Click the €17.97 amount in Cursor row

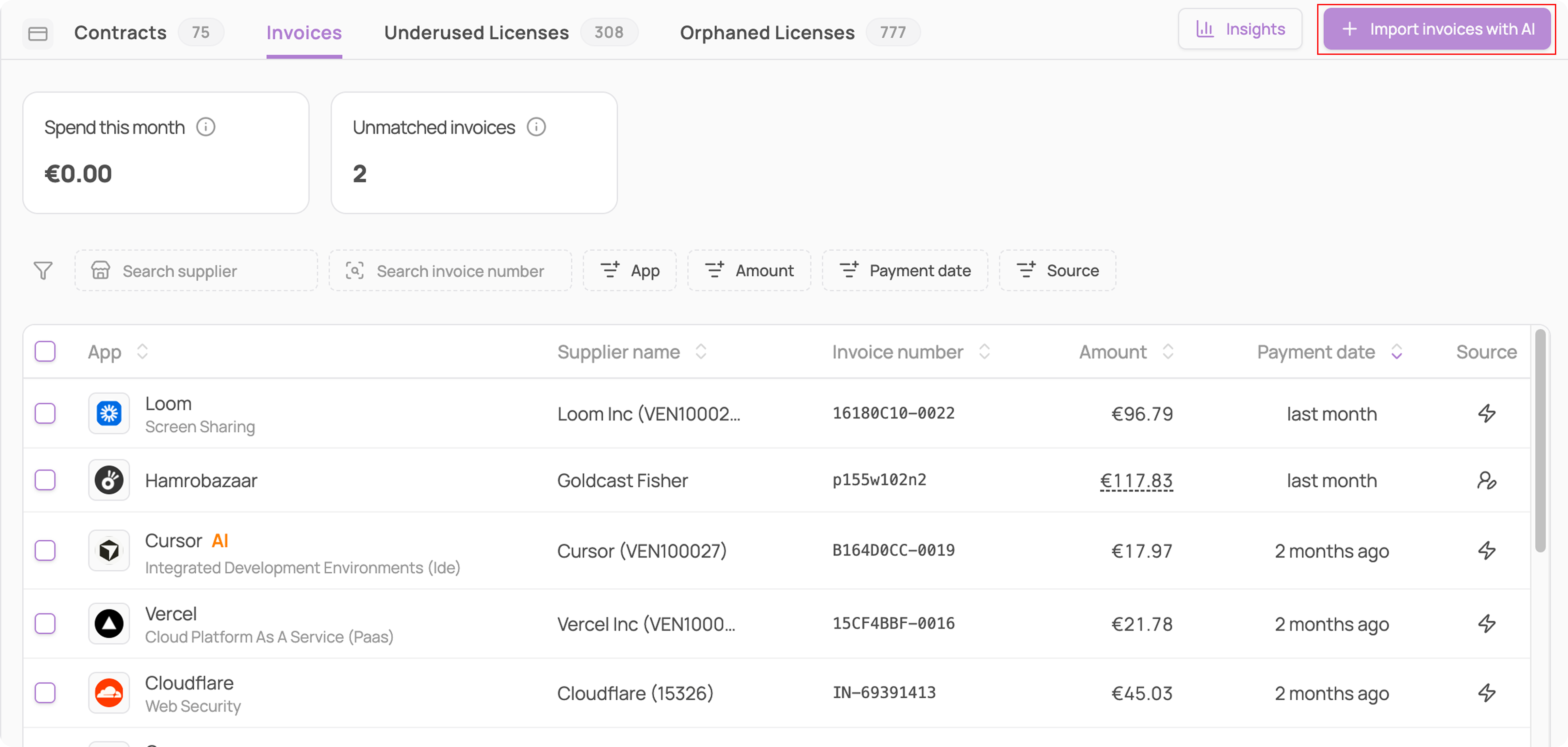point(1142,550)
